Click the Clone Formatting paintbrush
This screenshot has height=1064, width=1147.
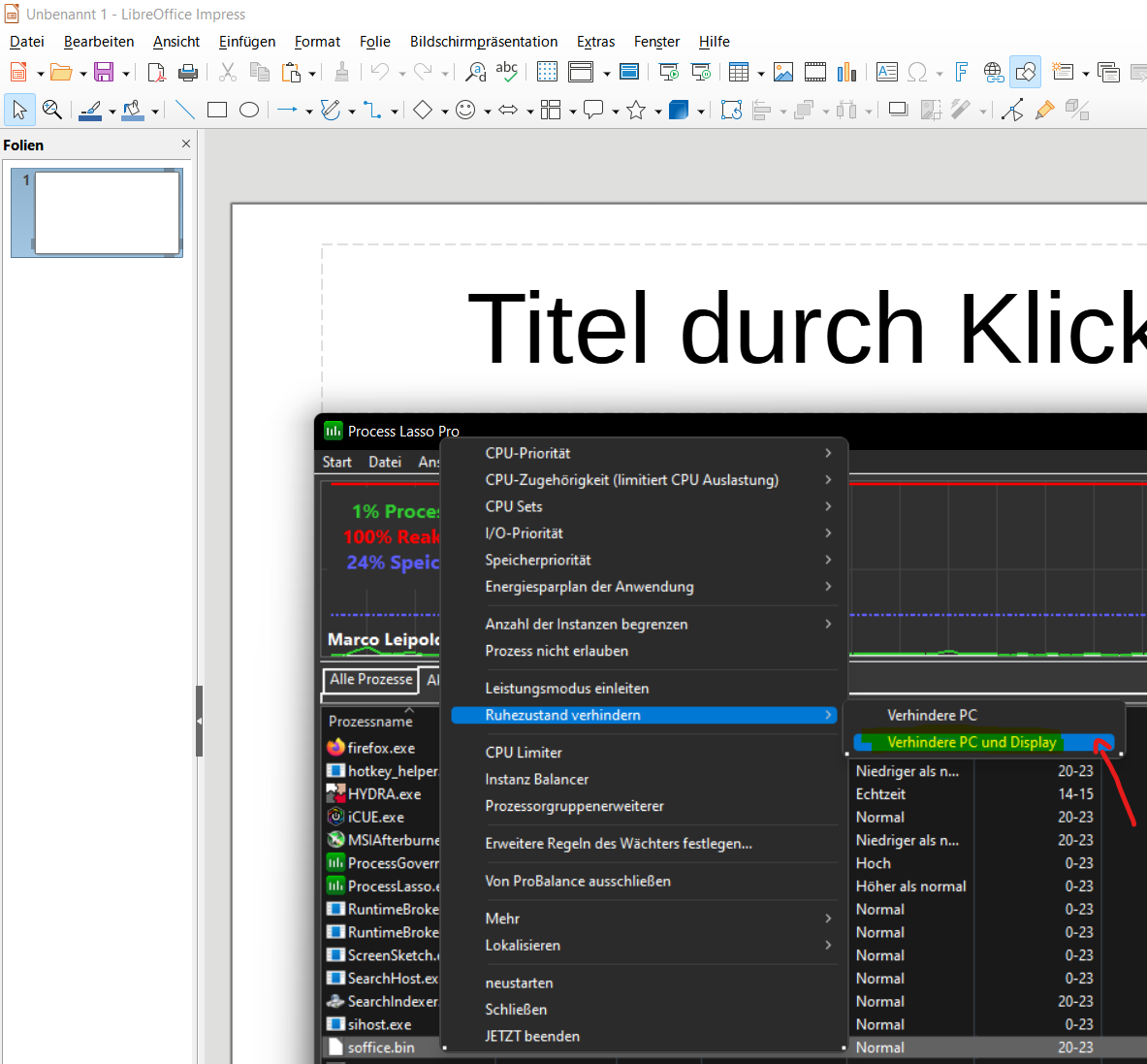click(341, 72)
